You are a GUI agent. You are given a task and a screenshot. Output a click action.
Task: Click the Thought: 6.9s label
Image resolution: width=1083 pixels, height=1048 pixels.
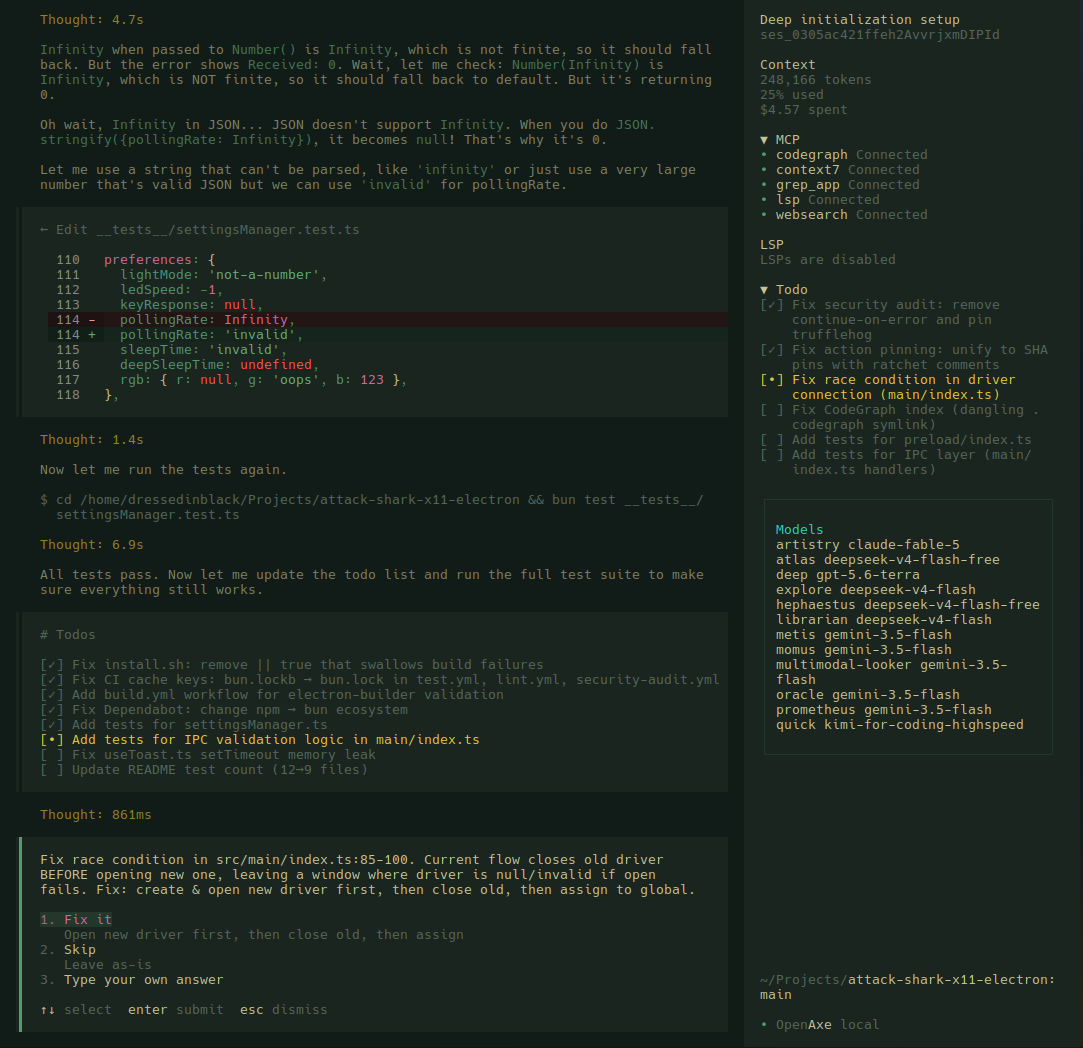point(92,544)
